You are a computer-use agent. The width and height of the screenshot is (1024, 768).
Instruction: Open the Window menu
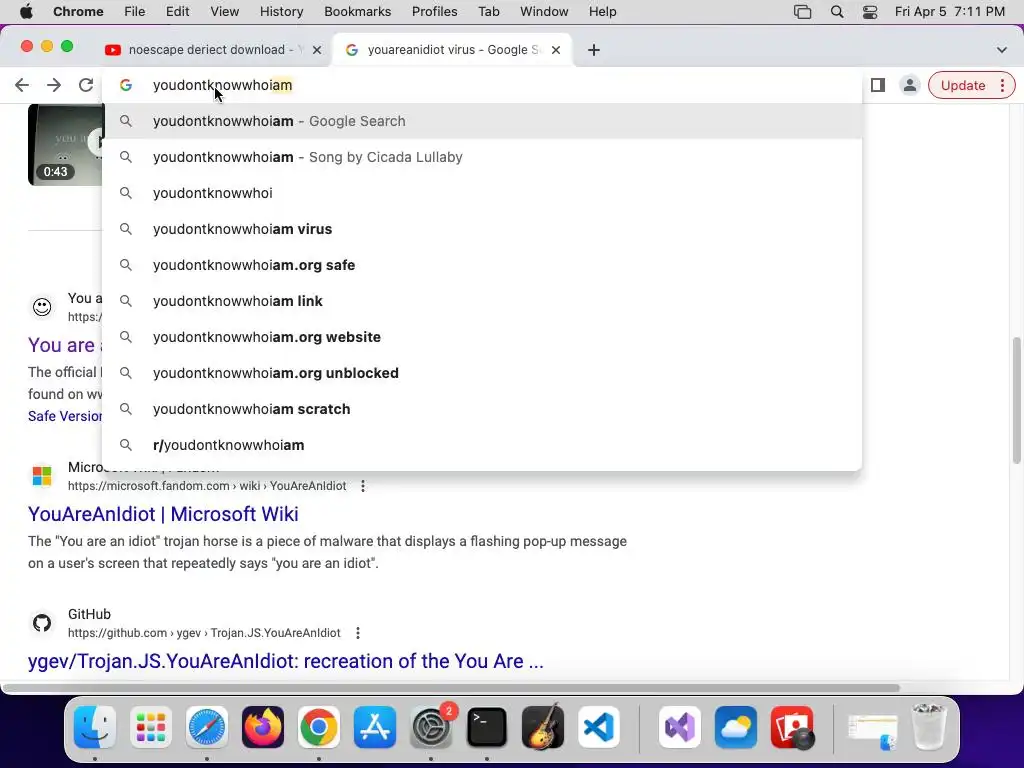(544, 11)
